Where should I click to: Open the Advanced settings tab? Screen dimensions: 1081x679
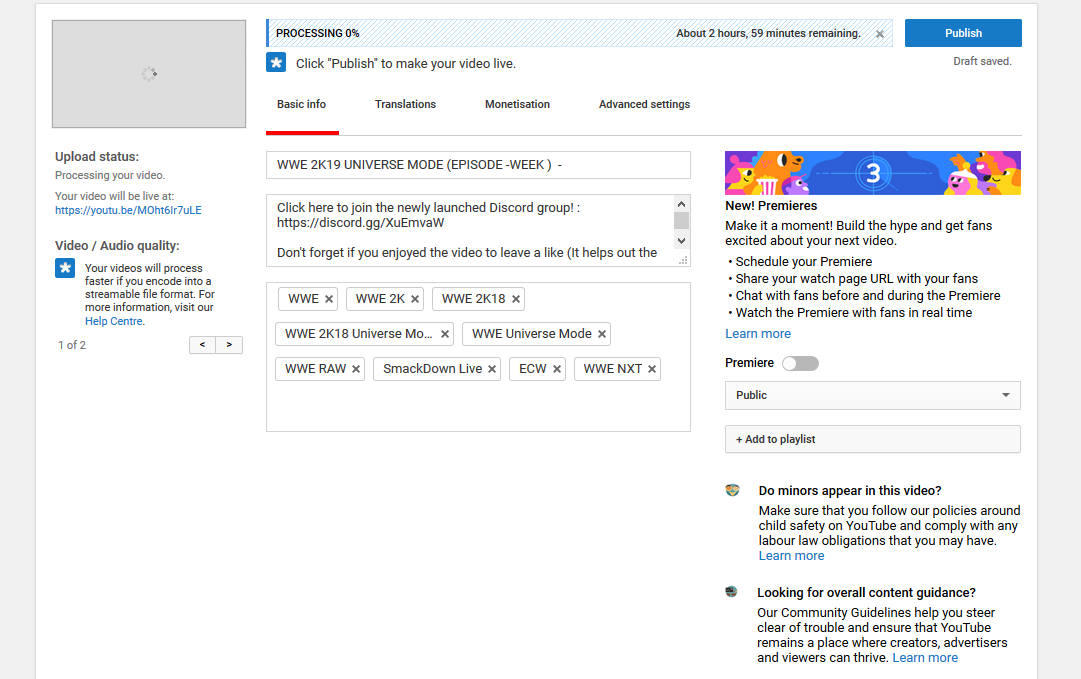[x=644, y=104]
